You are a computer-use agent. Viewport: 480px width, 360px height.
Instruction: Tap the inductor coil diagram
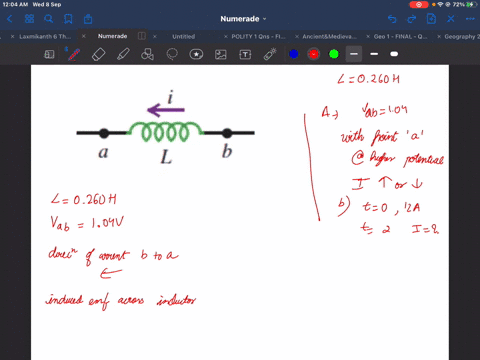[x=166, y=131]
